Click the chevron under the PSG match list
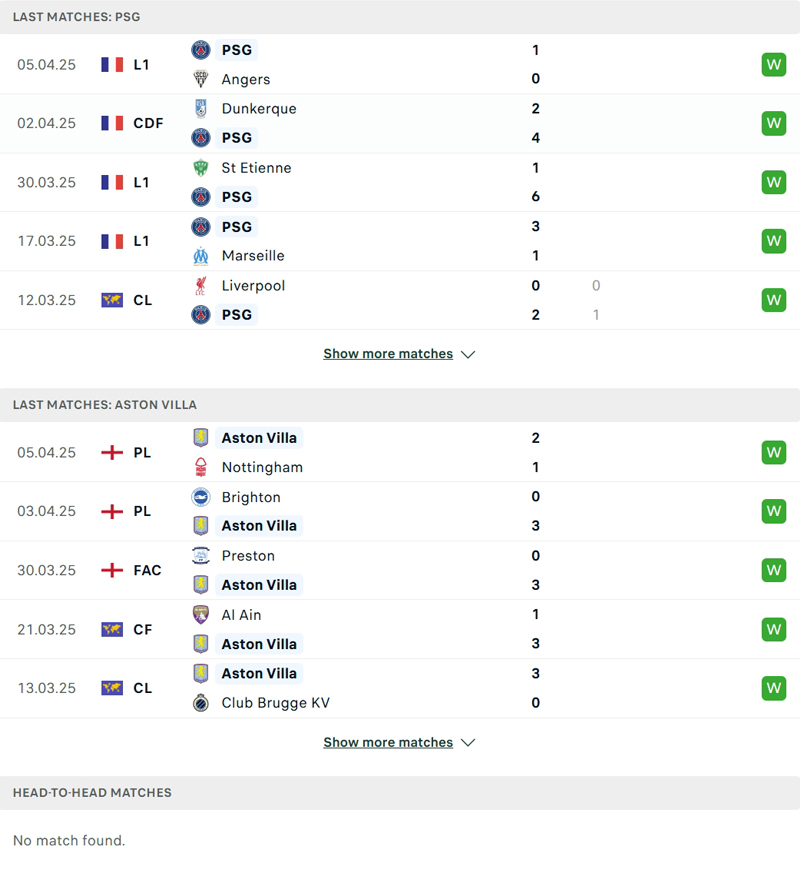The height and width of the screenshot is (870, 800). [468, 353]
